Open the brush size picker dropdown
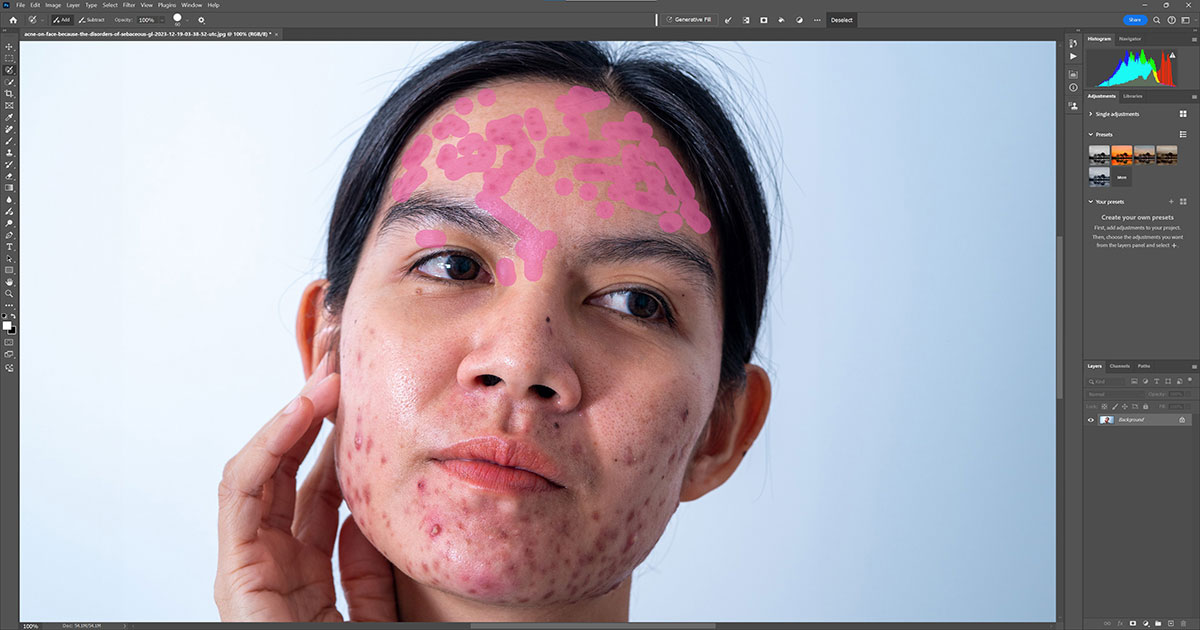The image size is (1200, 630). point(188,19)
